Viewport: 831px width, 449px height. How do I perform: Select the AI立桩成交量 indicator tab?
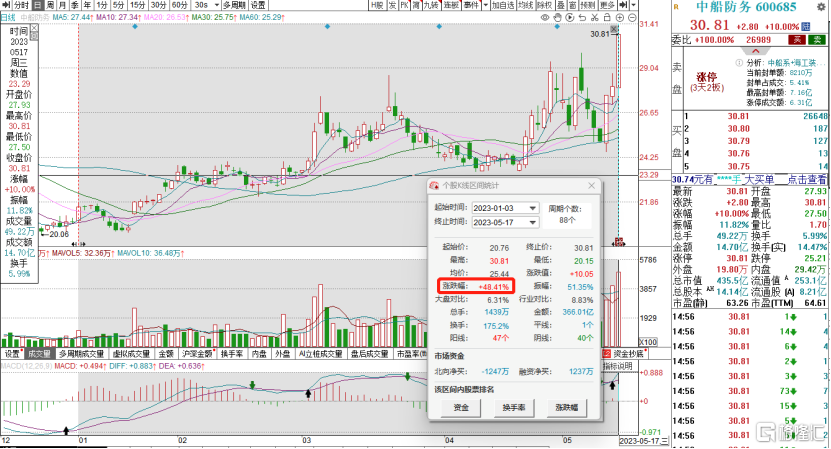click(319, 354)
